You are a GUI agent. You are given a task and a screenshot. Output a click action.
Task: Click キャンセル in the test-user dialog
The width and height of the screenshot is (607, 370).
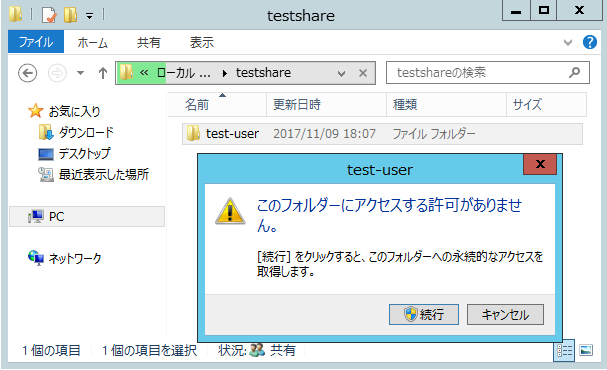505,314
